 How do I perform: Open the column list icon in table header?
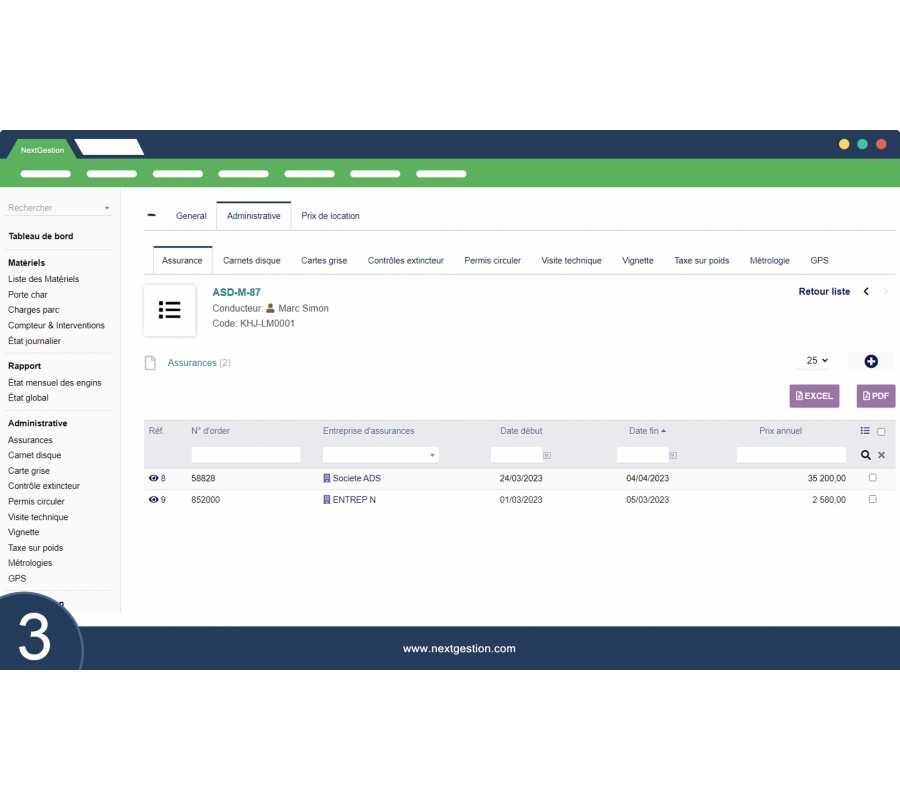865,431
